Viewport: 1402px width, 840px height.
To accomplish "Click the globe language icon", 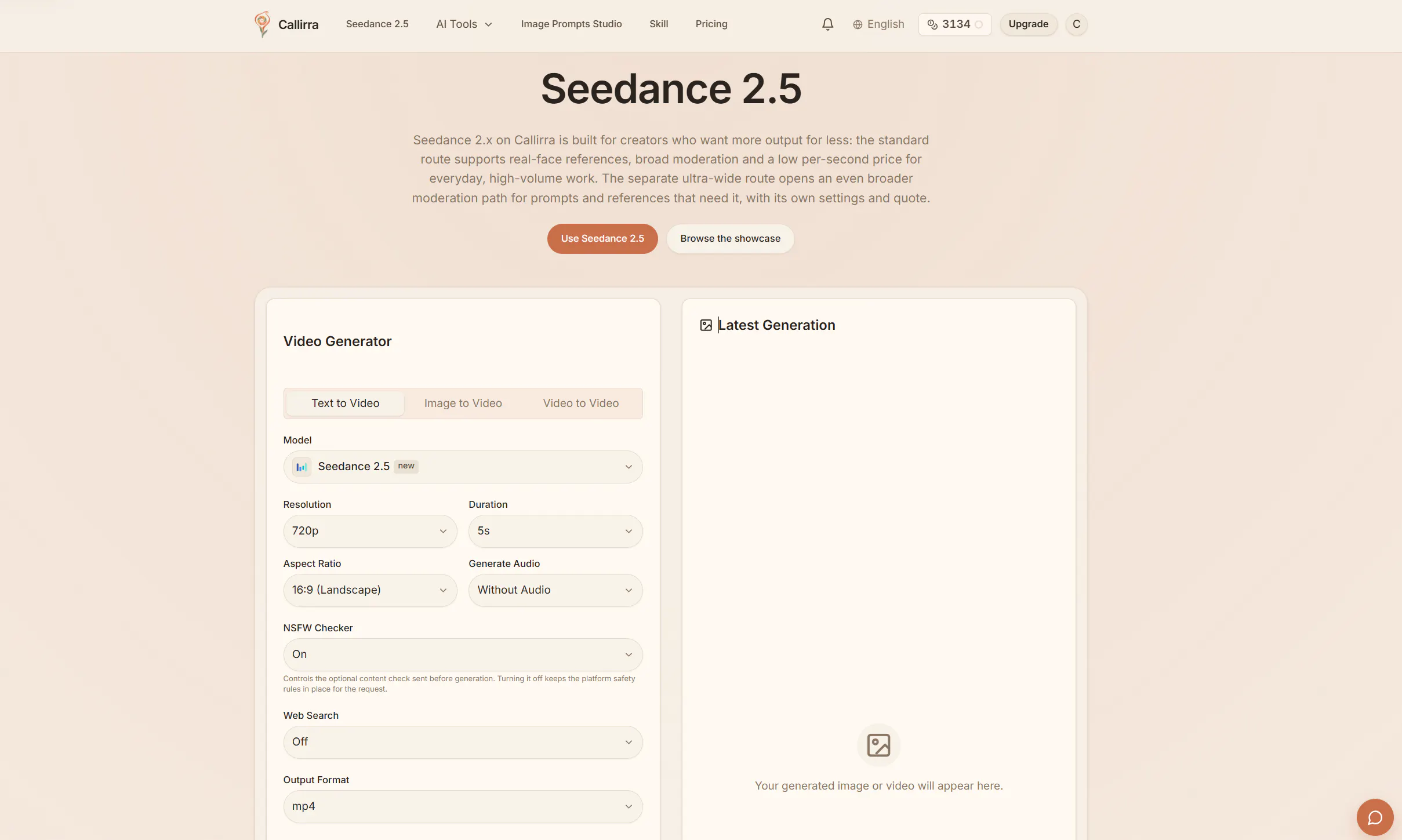I will (x=858, y=24).
